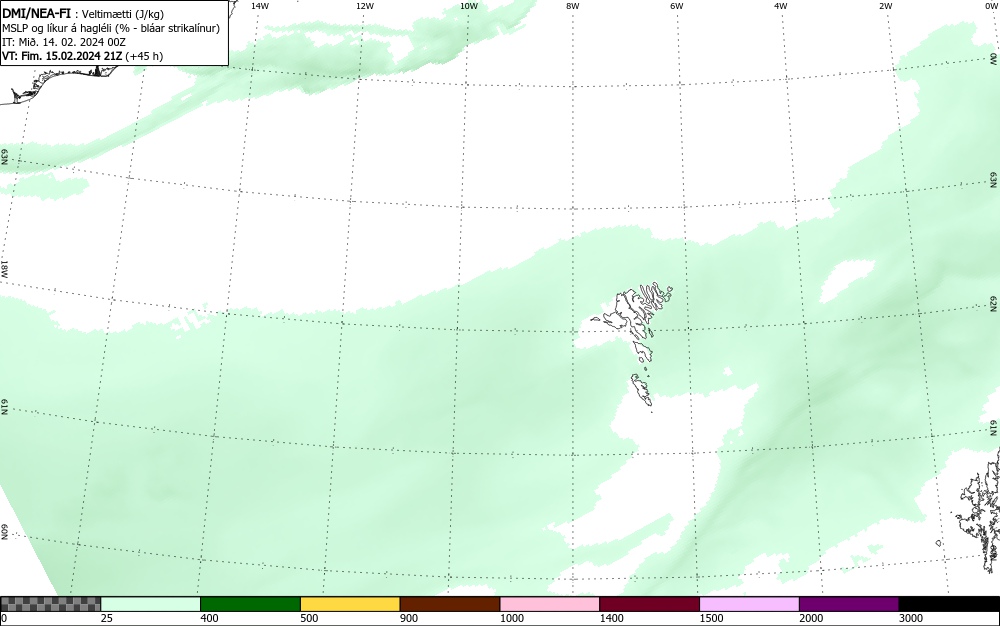
Task: Select the "4W" longitude label
Action: pos(781,6)
